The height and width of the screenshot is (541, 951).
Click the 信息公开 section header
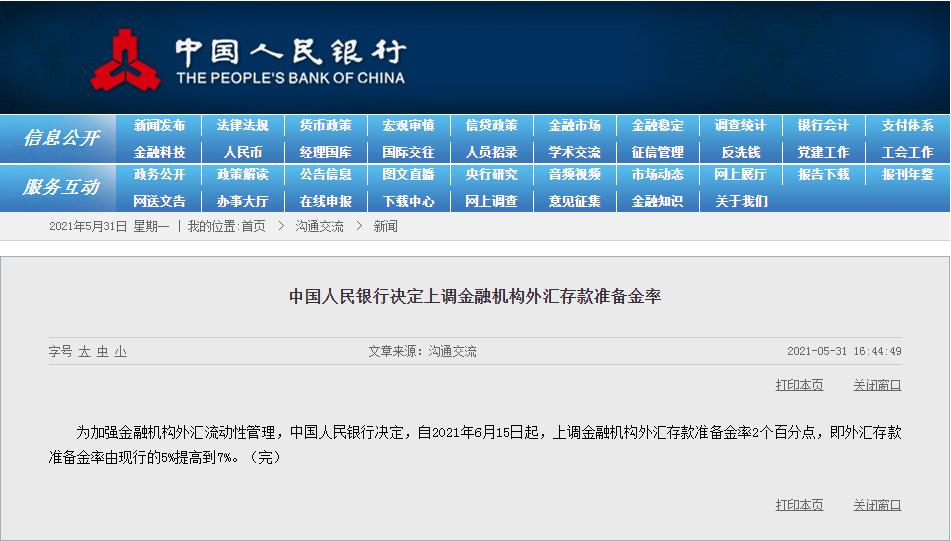pyautogui.click(x=61, y=138)
